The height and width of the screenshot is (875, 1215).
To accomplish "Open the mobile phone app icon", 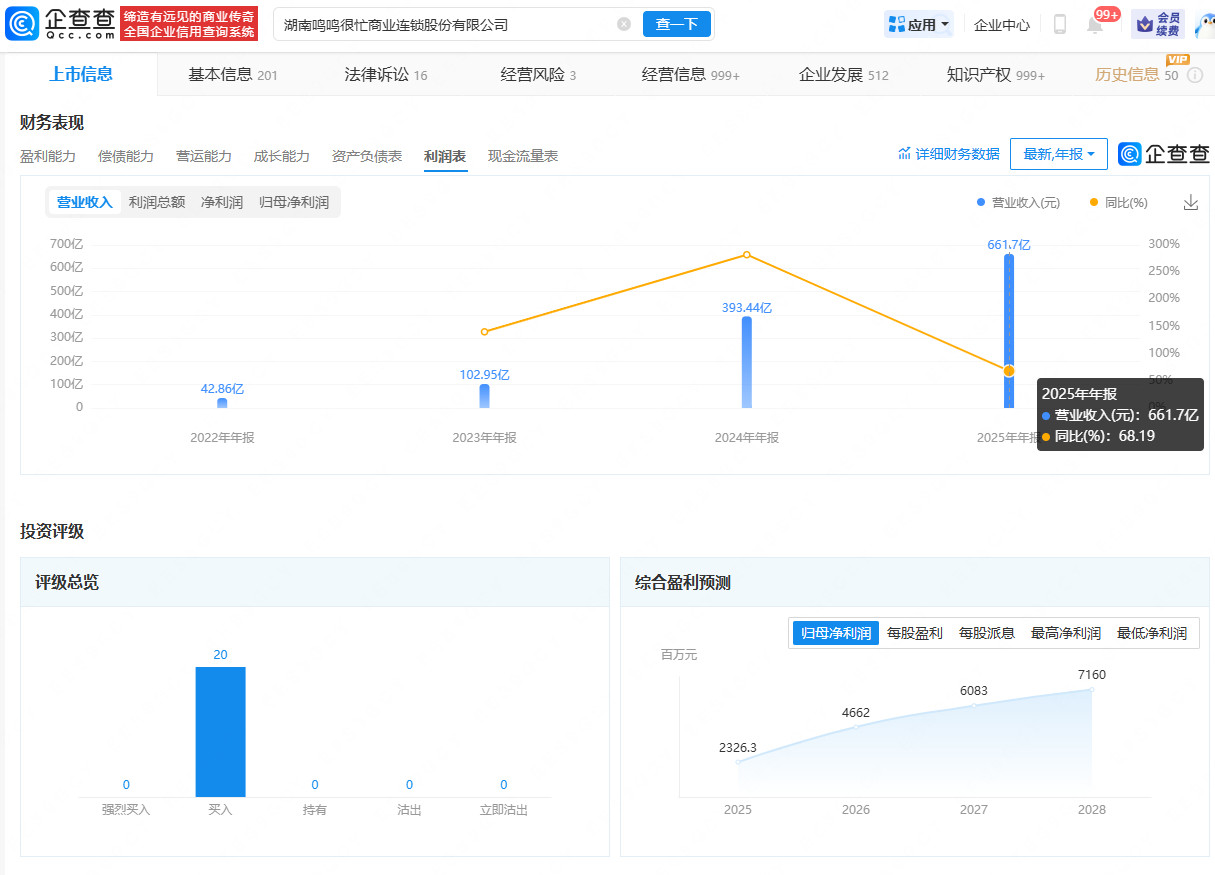I will click(x=1060, y=24).
